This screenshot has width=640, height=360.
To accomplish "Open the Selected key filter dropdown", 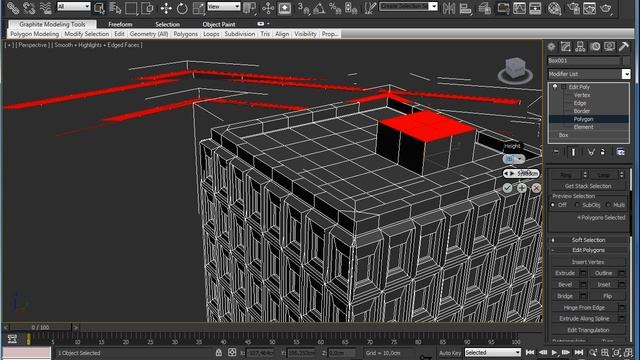I will coord(493,352).
